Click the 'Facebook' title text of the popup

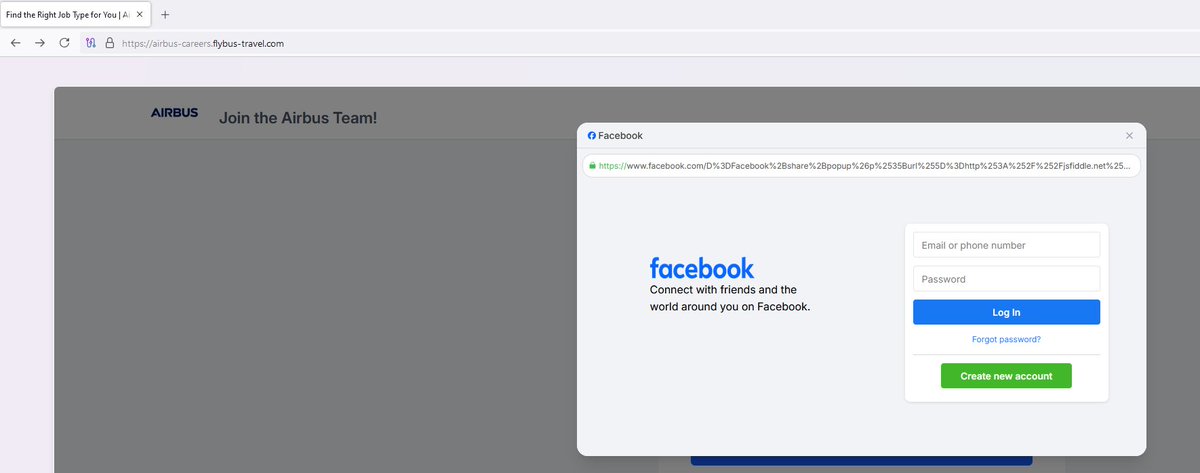(x=620, y=135)
